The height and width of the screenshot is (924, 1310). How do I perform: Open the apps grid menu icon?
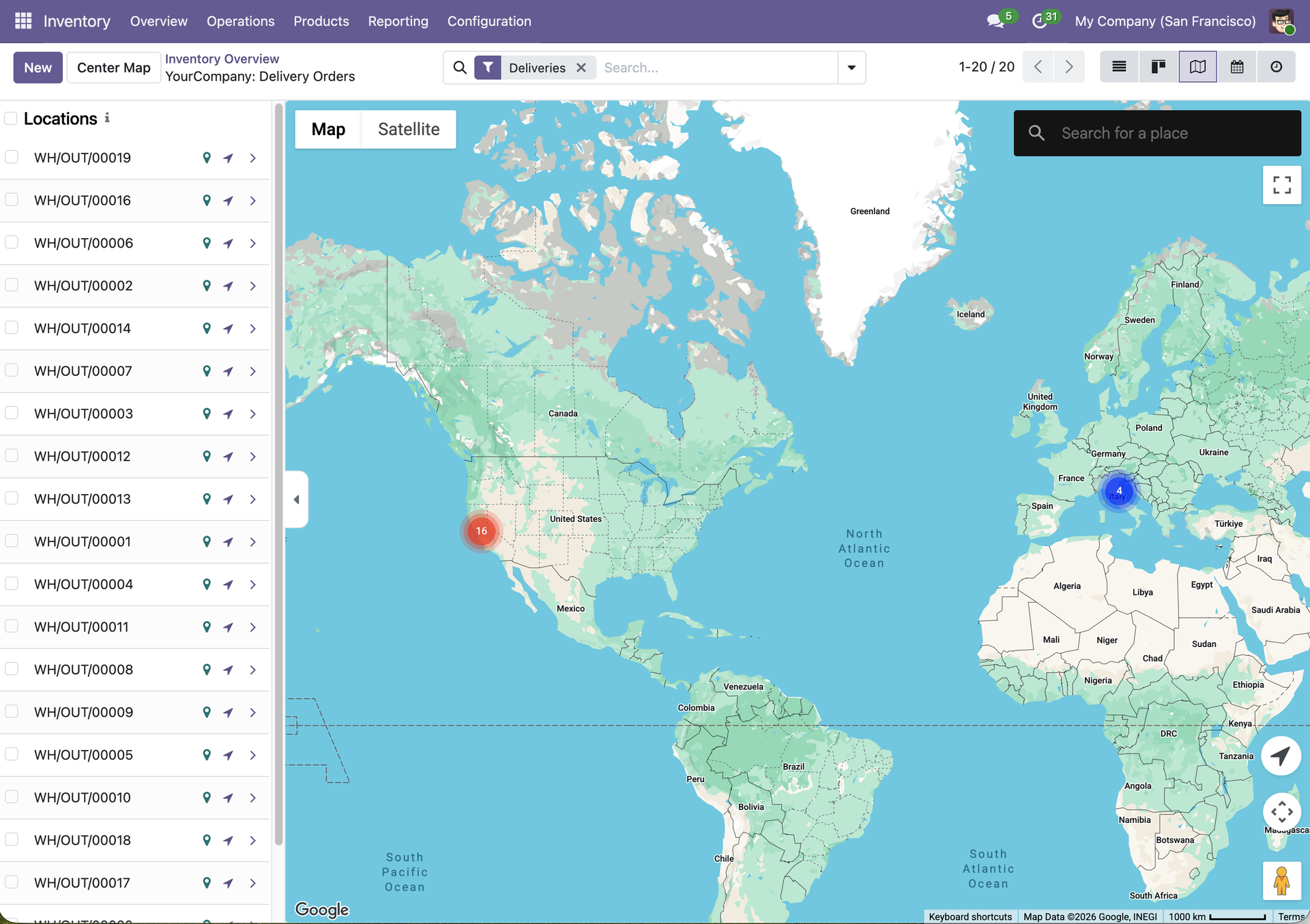[23, 21]
